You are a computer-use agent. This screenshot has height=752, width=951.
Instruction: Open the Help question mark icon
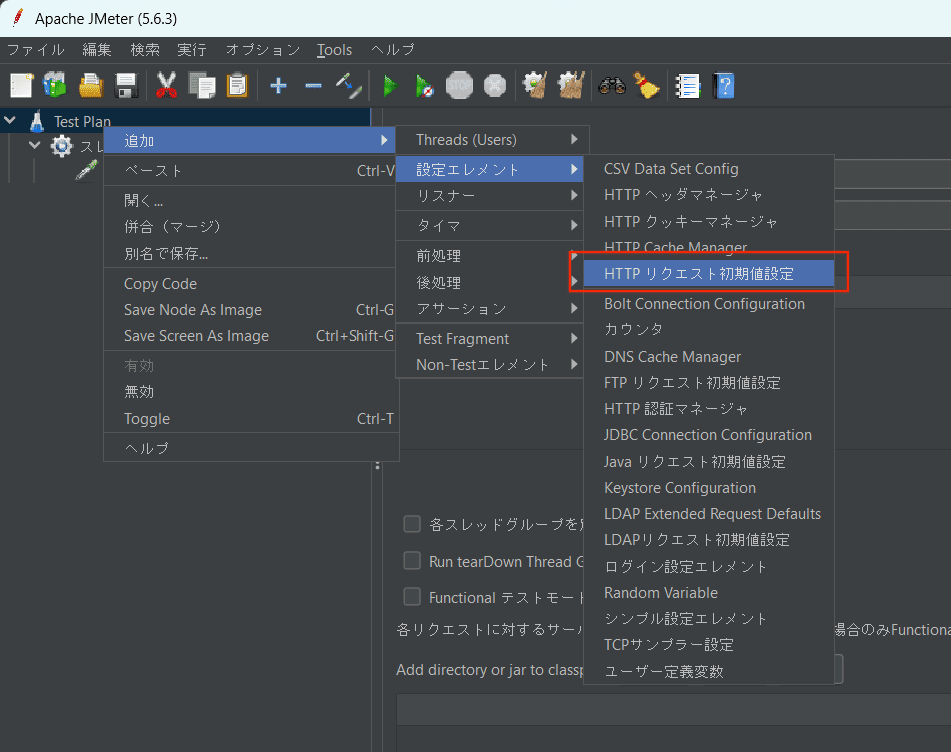click(x=724, y=86)
